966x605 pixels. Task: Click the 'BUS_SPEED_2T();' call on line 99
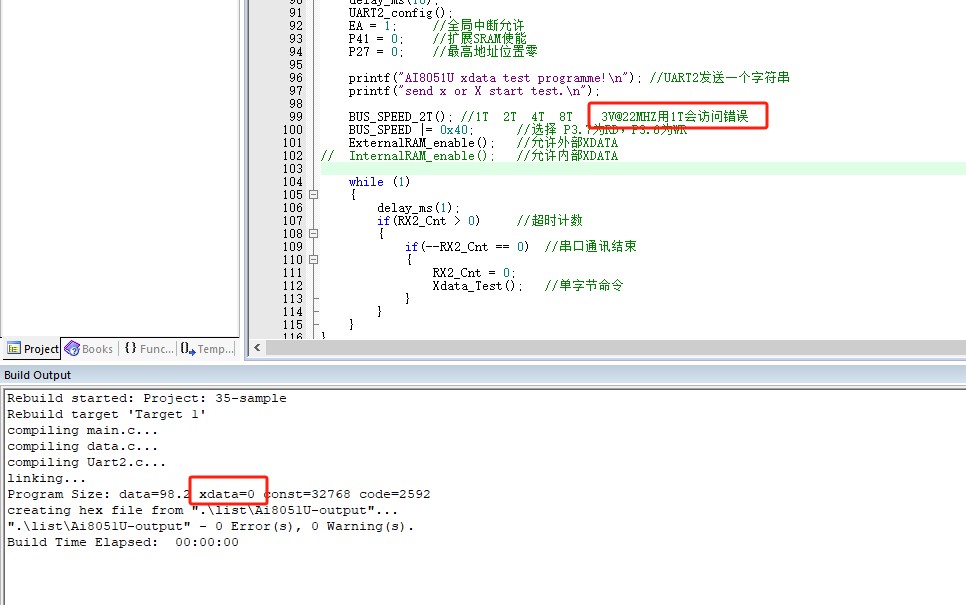point(400,116)
